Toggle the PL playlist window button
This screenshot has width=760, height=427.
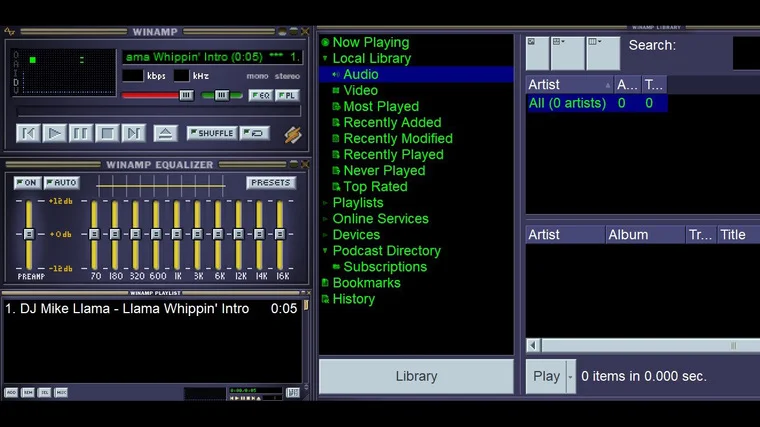pos(287,95)
